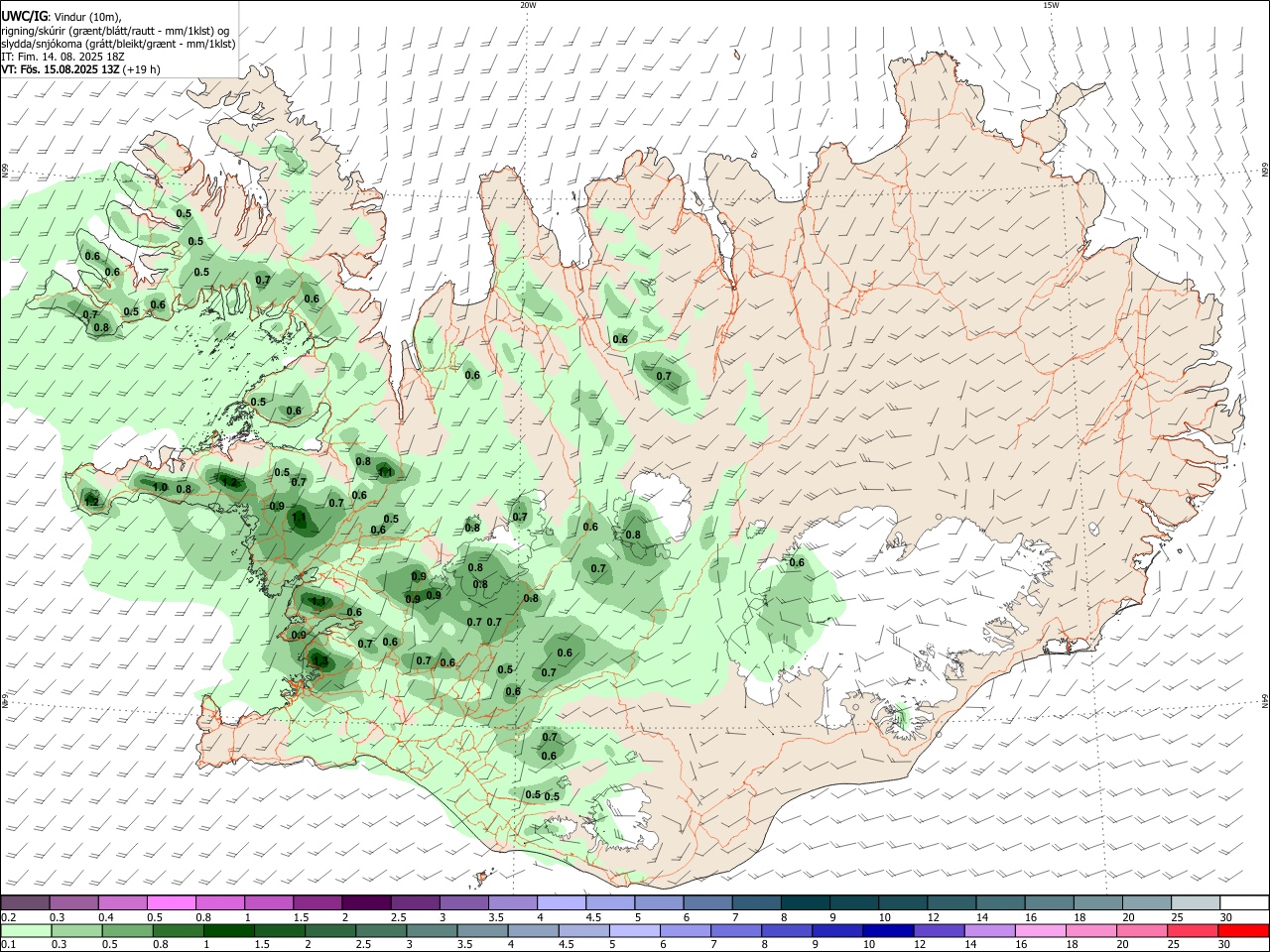This screenshot has height=952, width=1270.
Task: Pick the light gray 25–30 snow swatch
Action: tap(1195, 902)
